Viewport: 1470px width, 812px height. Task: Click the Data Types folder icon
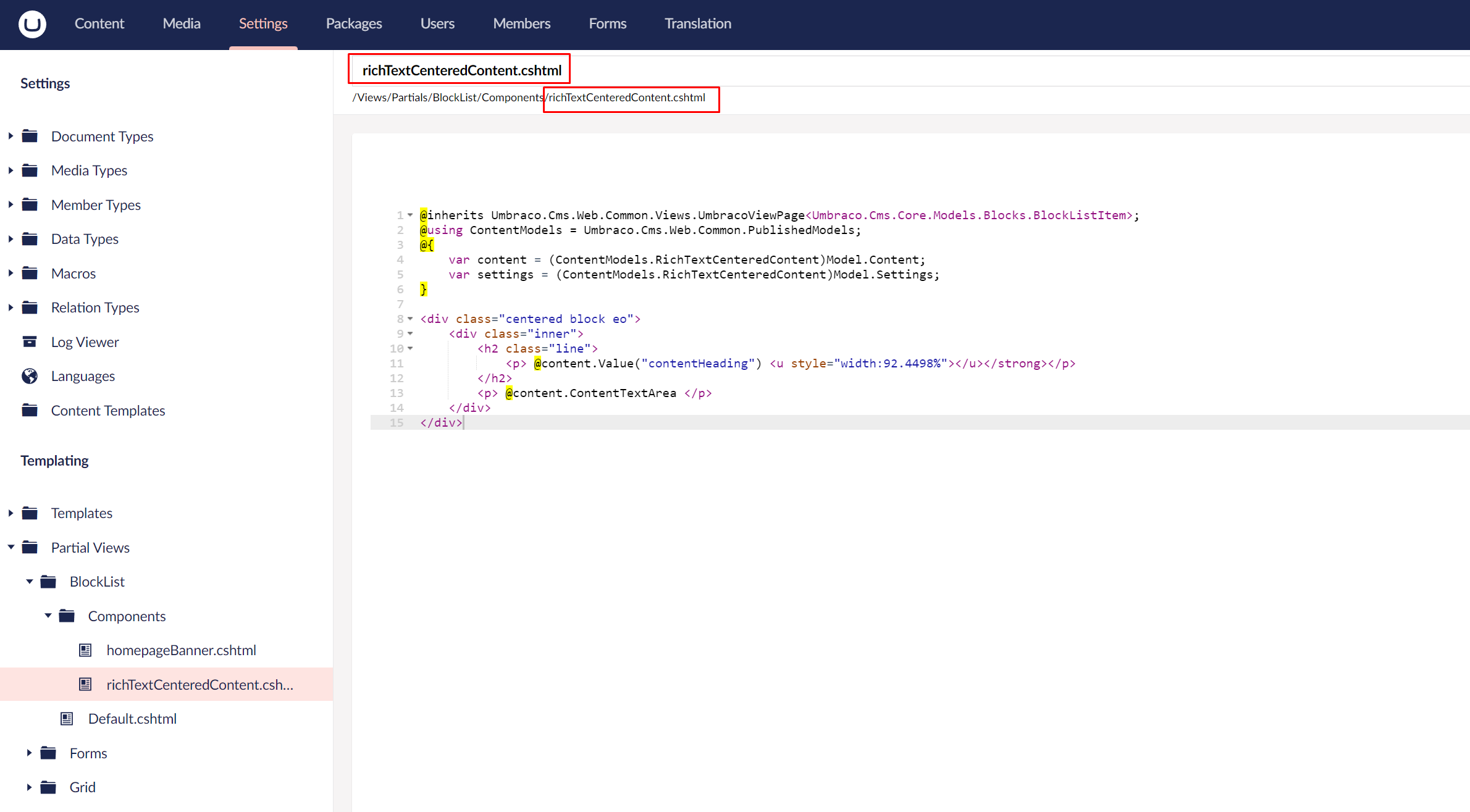click(x=30, y=239)
